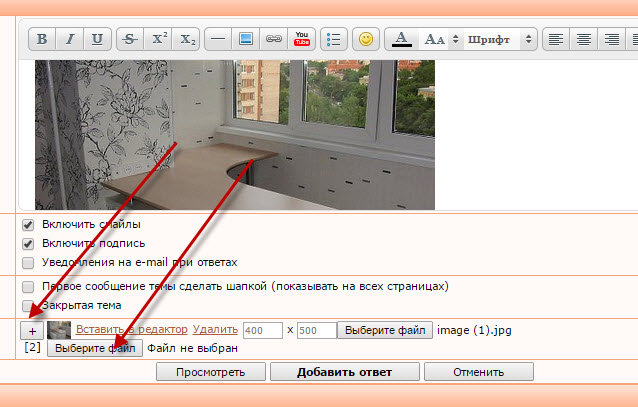Open the text color picker
Image resolution: width=638 pixels, height=407 pixels.
401,40
